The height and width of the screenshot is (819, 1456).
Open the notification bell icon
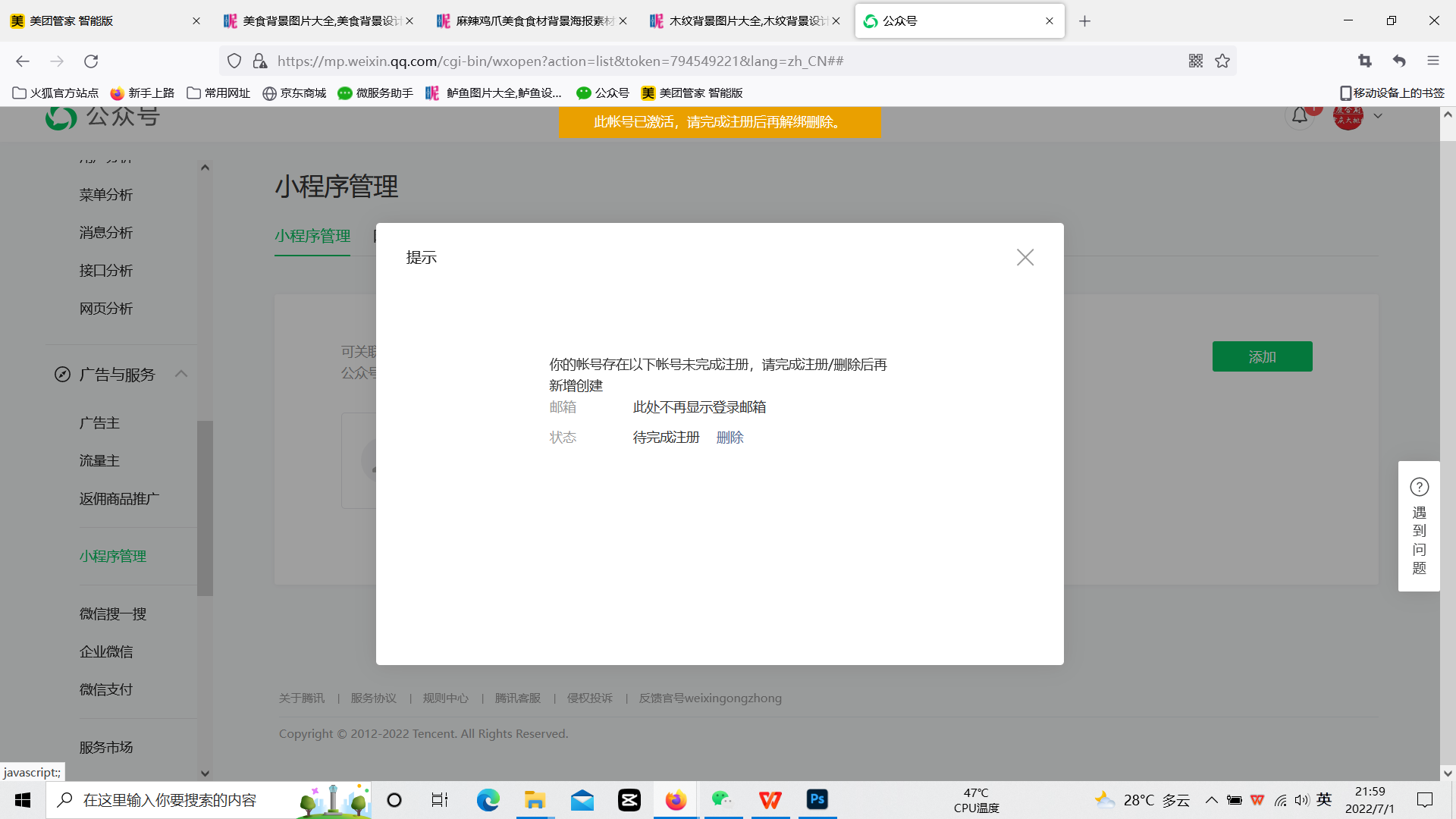(1300, 116)
